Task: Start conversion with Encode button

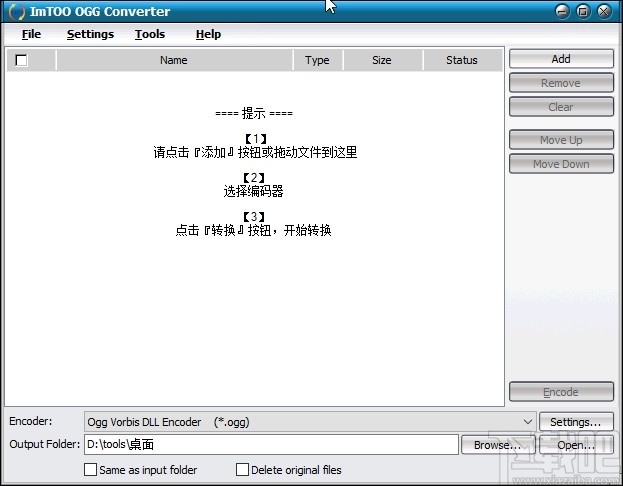Action: click(561, 392)
